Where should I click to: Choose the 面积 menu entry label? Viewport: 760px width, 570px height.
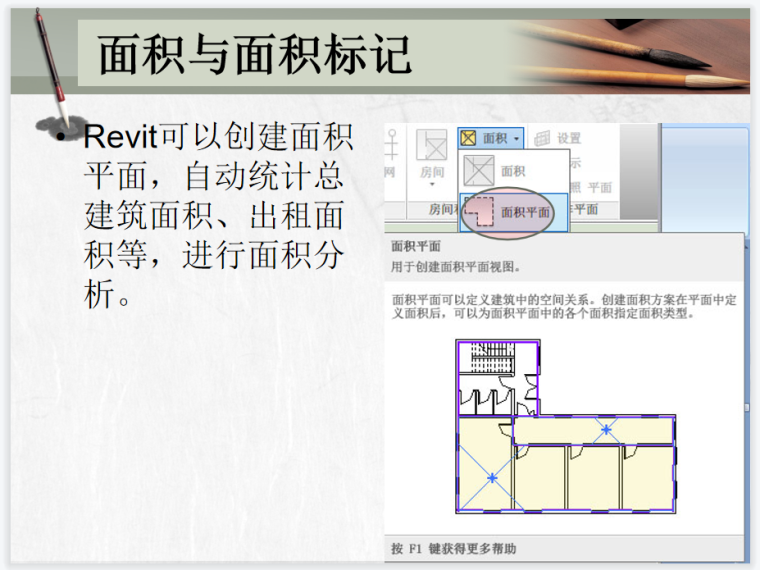[x=513, y=171]
